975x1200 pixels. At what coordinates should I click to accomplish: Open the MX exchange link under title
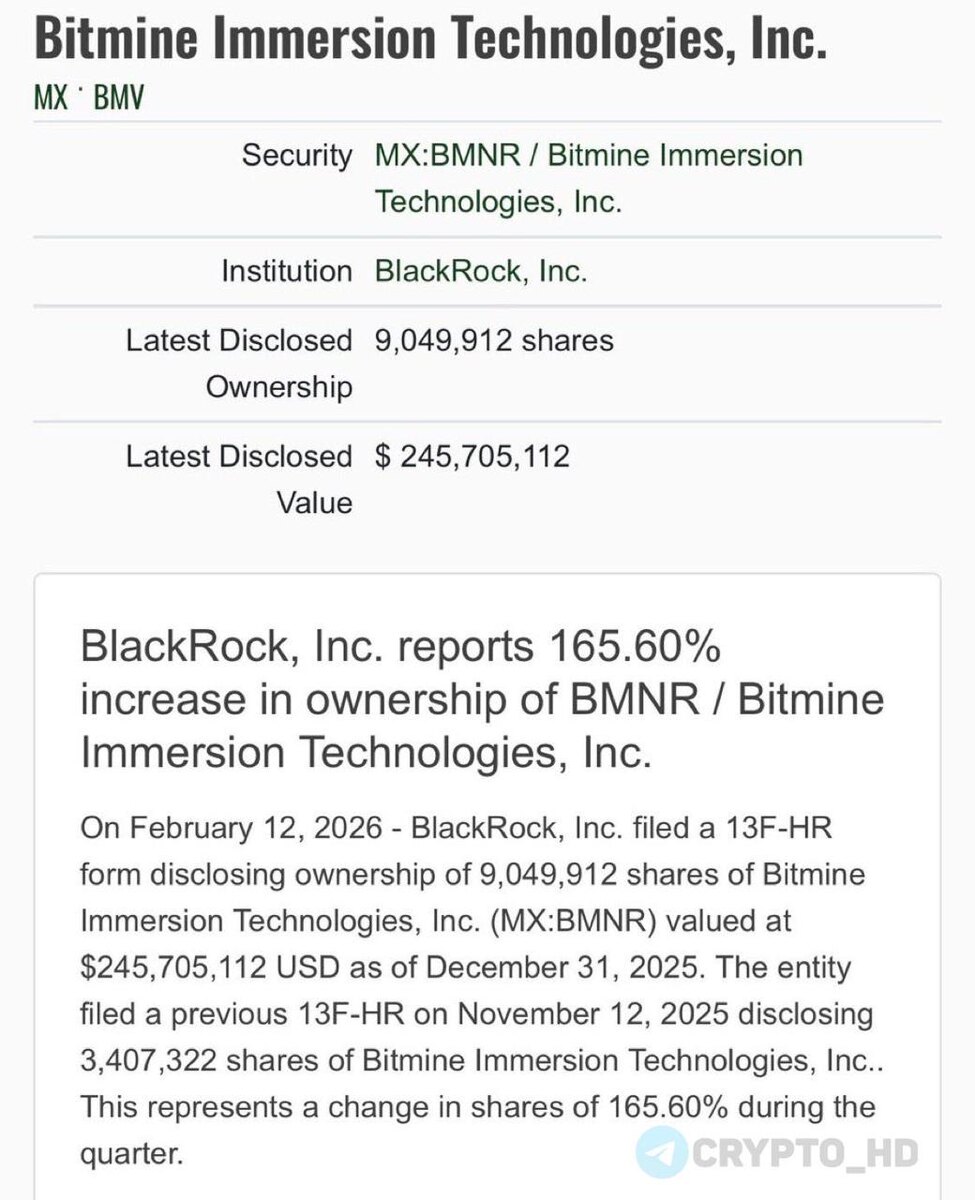tap(50, 99)
